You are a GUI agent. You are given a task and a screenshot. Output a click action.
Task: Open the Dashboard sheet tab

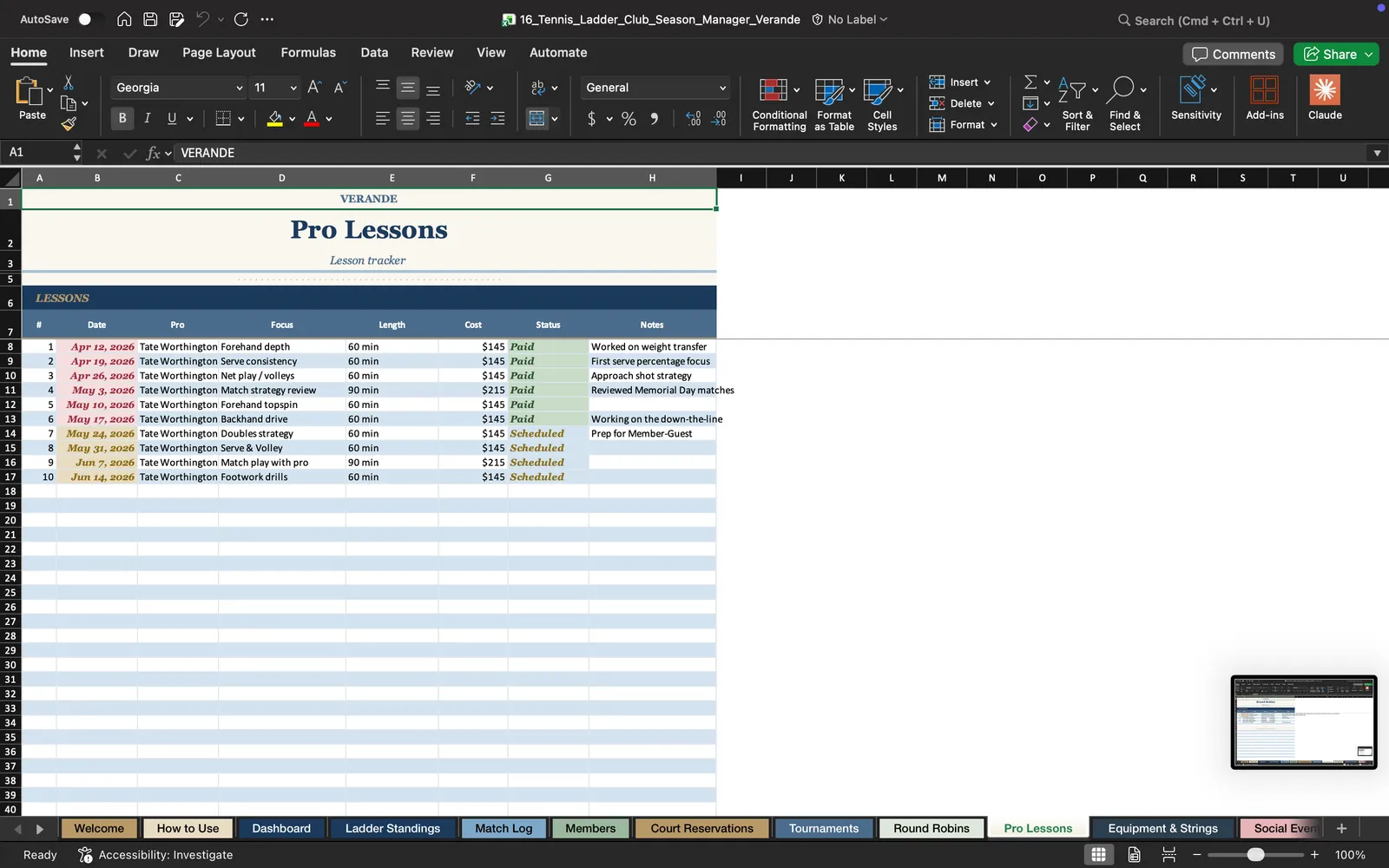click(x=281, y=829)
